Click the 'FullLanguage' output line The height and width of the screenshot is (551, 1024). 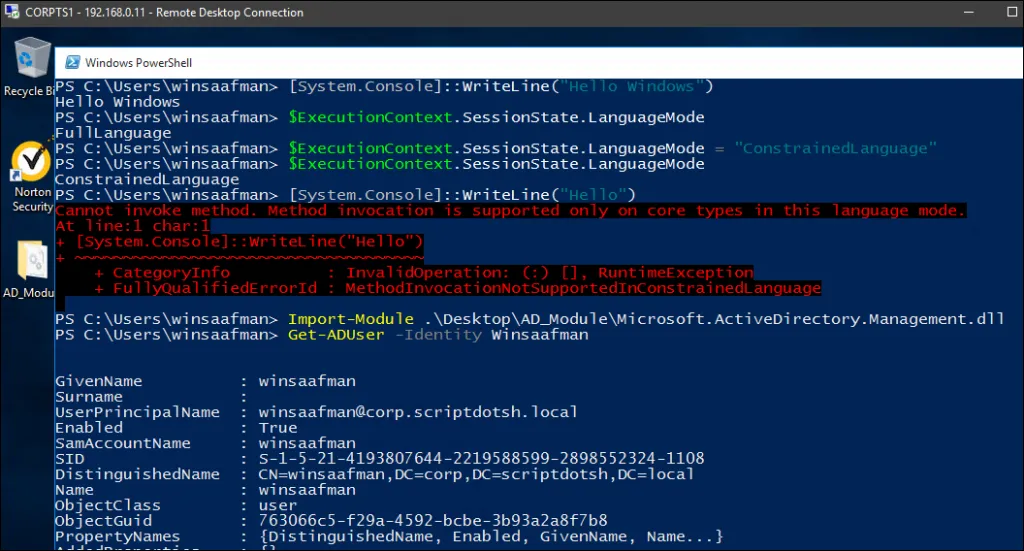pos(113,133)
